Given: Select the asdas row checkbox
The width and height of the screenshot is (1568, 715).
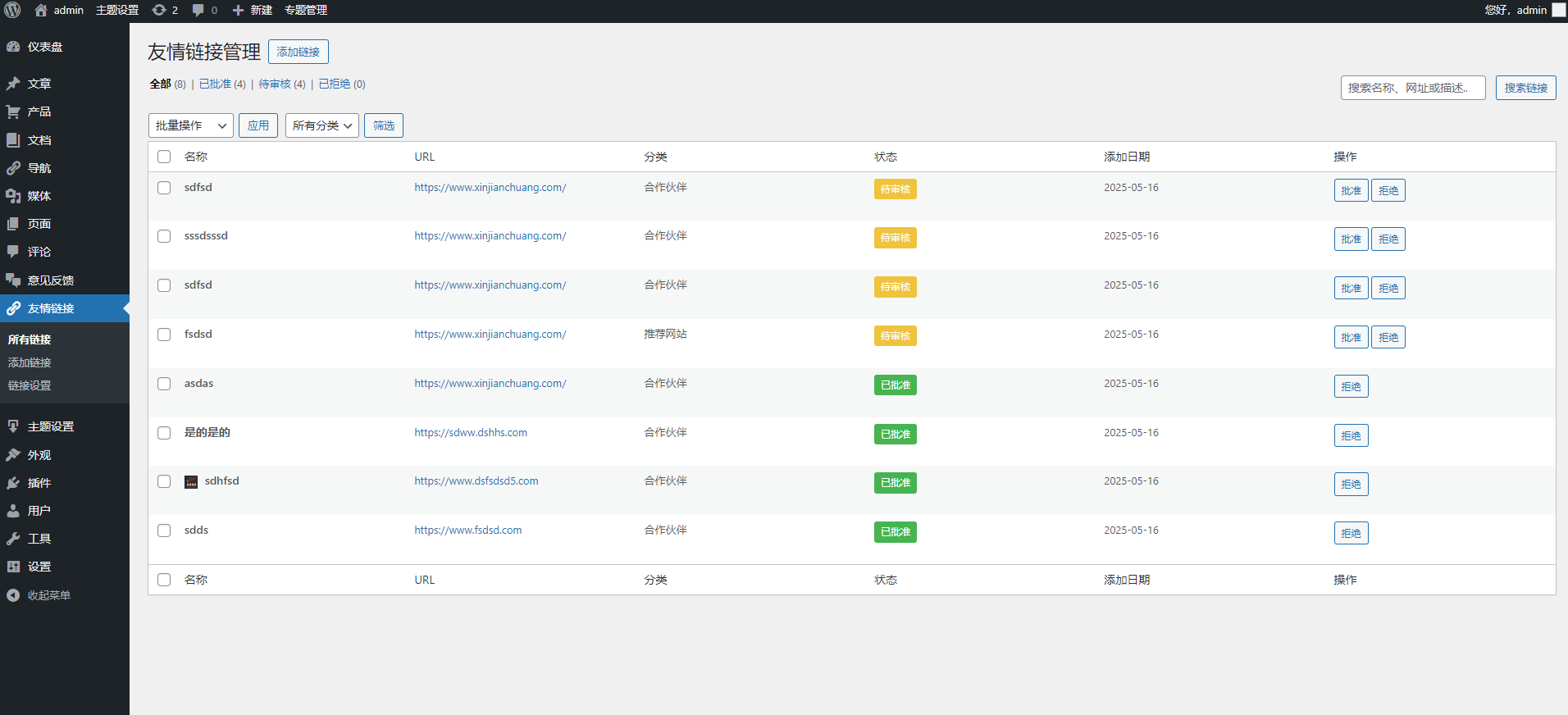Looking at the screenshot, I should (164, 384).
